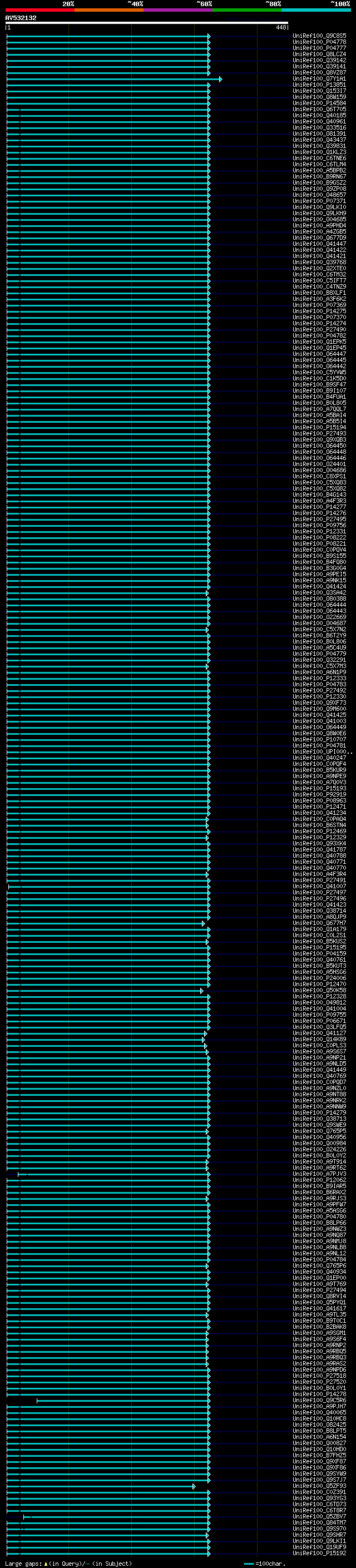The height and width of the screenshot is (1568, 356).
Task: Select the UniRef100_Q5ZBV7 label
Action: coord(319,1516)
